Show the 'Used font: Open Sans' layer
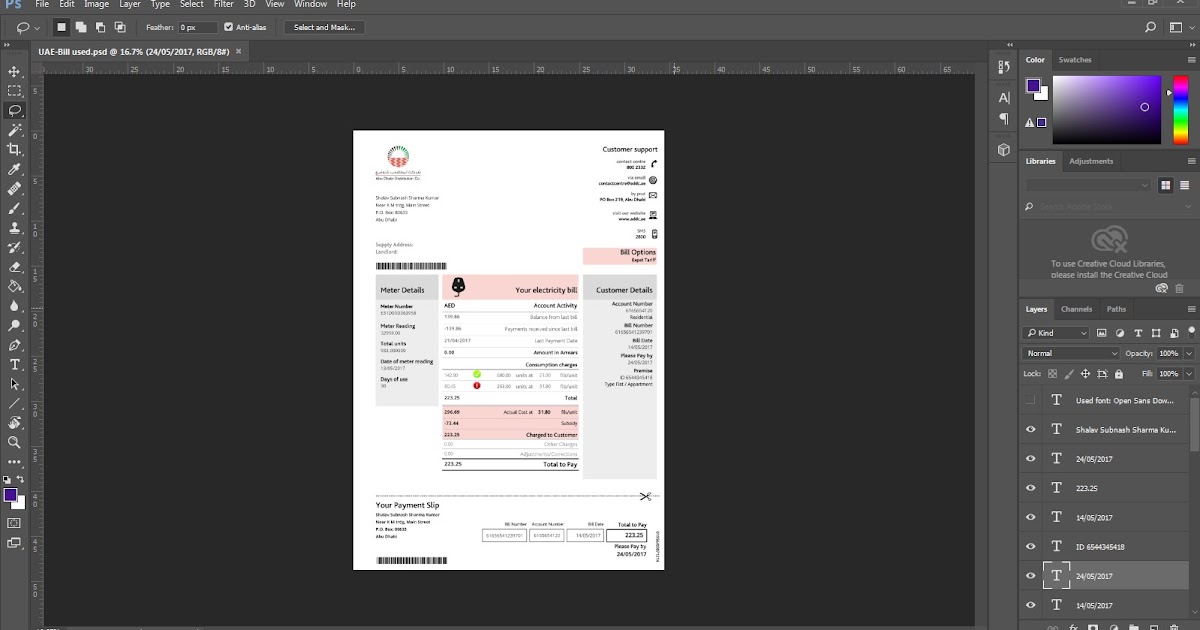Image resolution: width=1200 pixels, height=630 pixels. (x=1031, y=399)
